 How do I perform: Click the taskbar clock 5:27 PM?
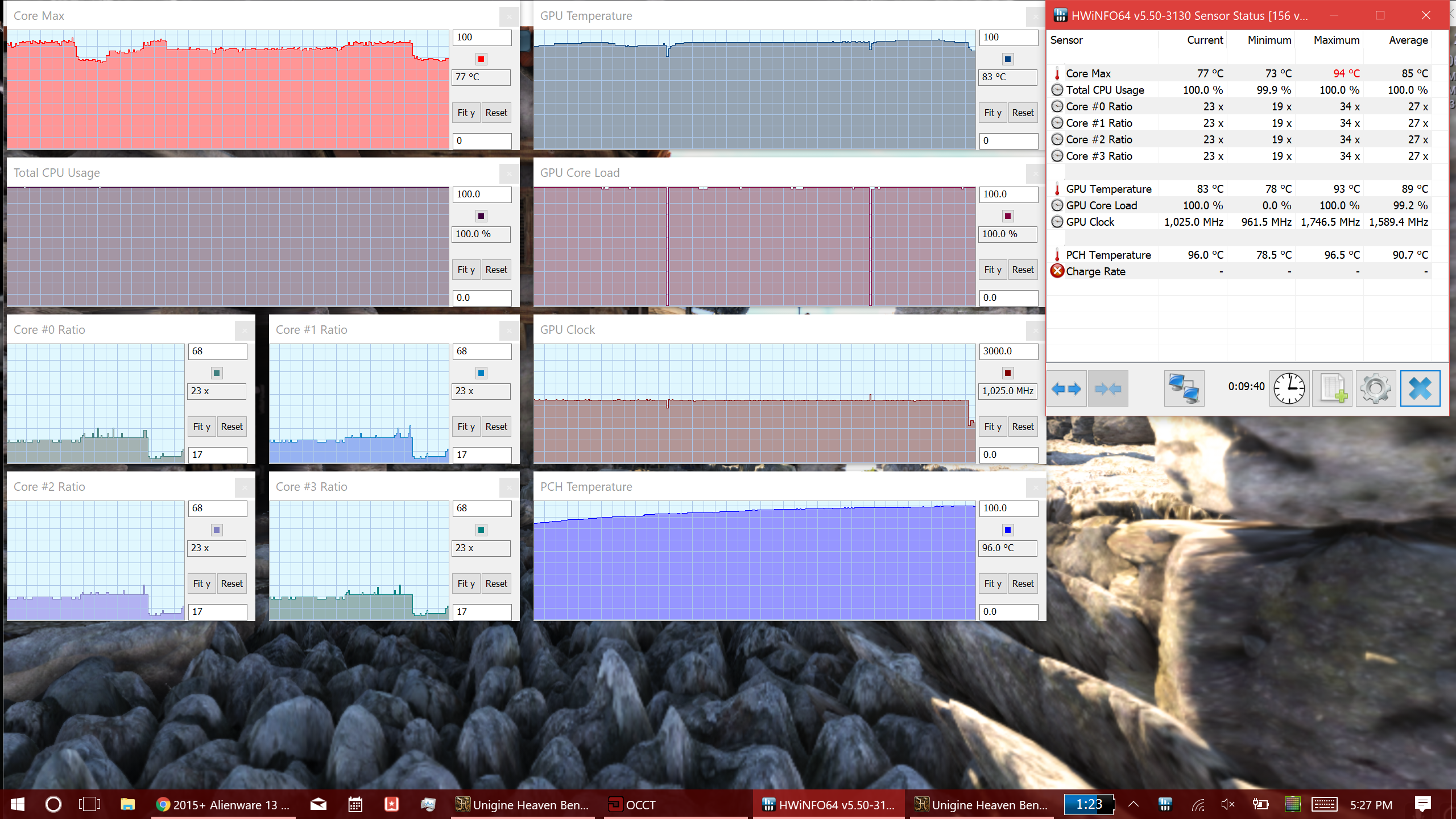(1371, 804)
